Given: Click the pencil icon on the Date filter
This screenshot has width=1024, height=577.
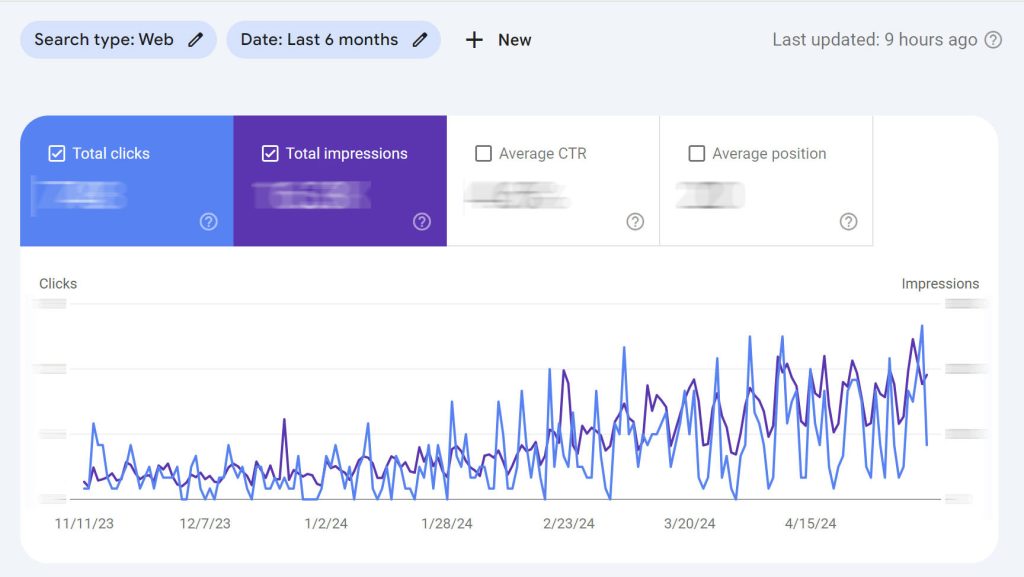Looking at the screenshot, I should click(420, 39).
